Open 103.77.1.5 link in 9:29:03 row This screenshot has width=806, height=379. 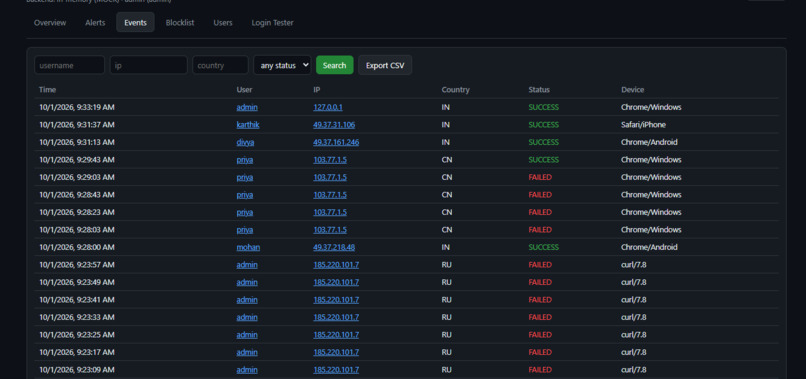click(330, 177)
